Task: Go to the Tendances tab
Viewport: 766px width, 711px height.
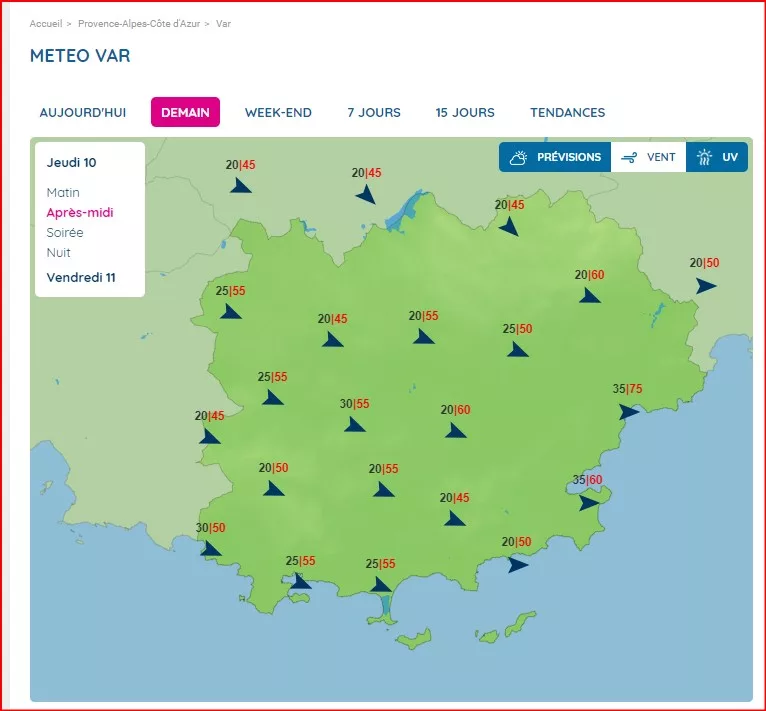Action: tap(568, 112)
